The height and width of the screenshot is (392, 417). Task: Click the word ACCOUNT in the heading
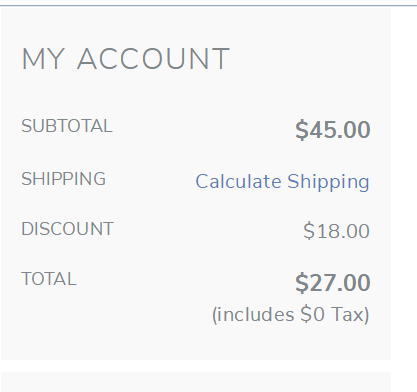tap(153, 59)
